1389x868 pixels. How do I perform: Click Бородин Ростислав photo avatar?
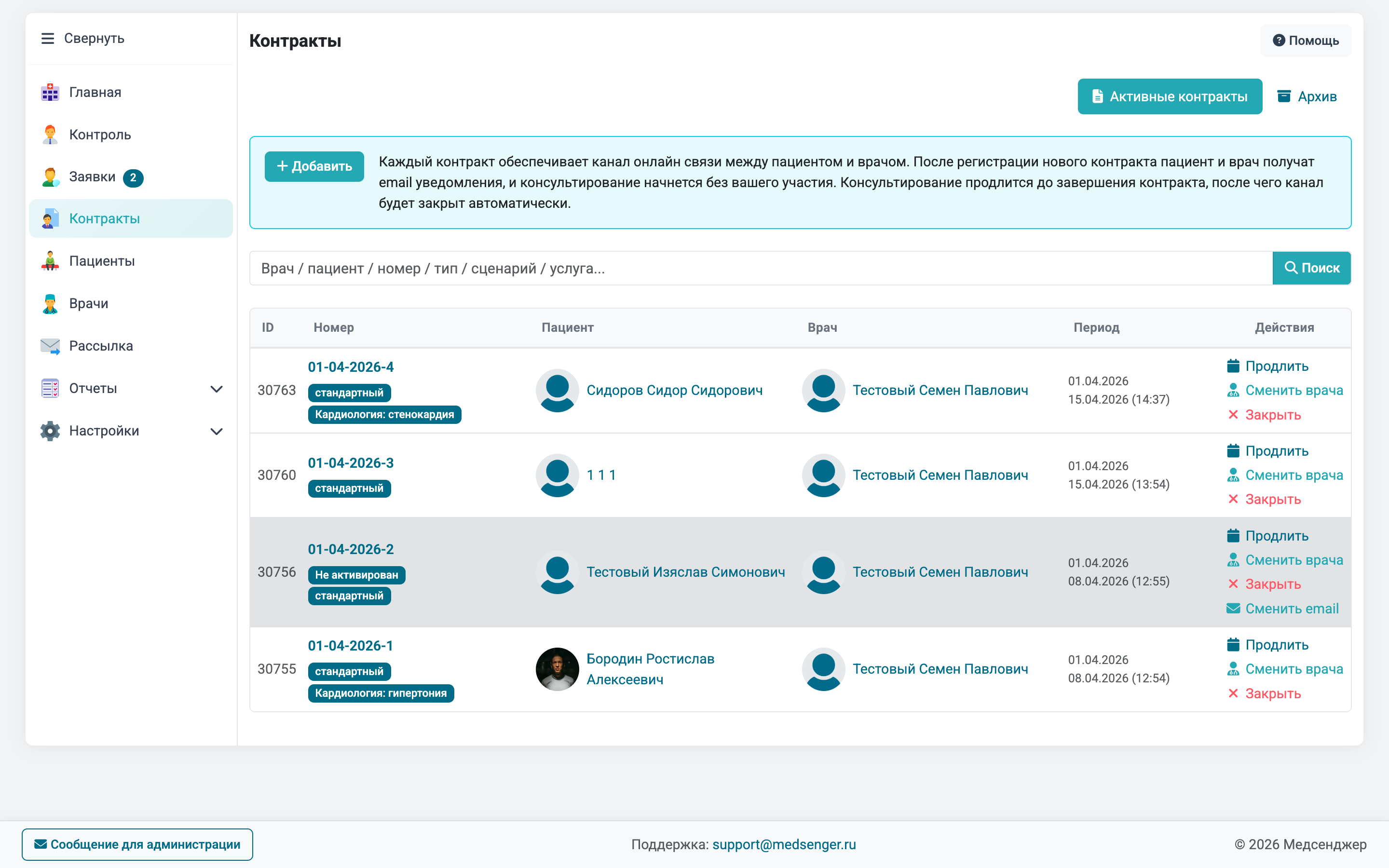558,669
